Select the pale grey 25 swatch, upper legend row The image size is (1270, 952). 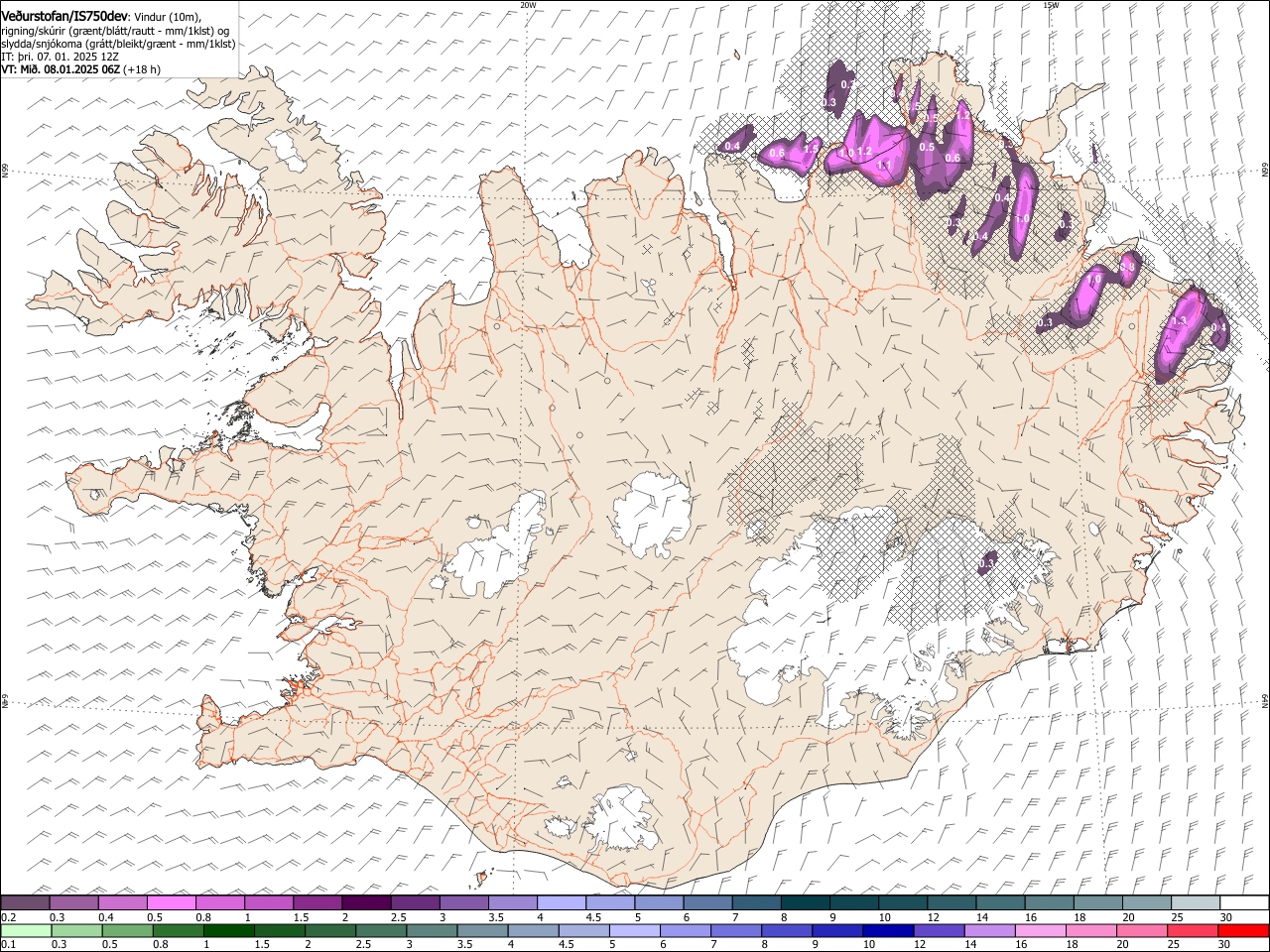point(1195,902)
